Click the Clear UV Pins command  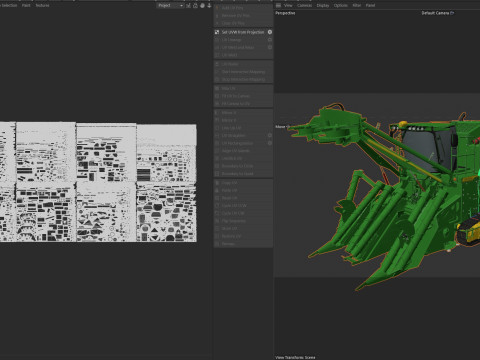tap(243, 23)
